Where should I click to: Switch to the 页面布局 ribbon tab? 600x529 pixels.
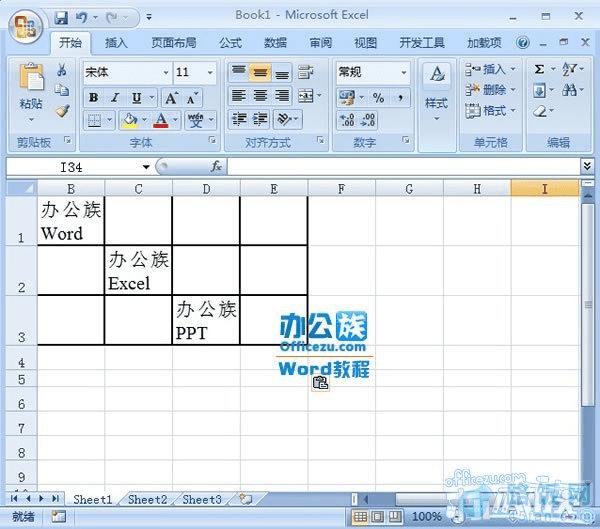[174, 42]
